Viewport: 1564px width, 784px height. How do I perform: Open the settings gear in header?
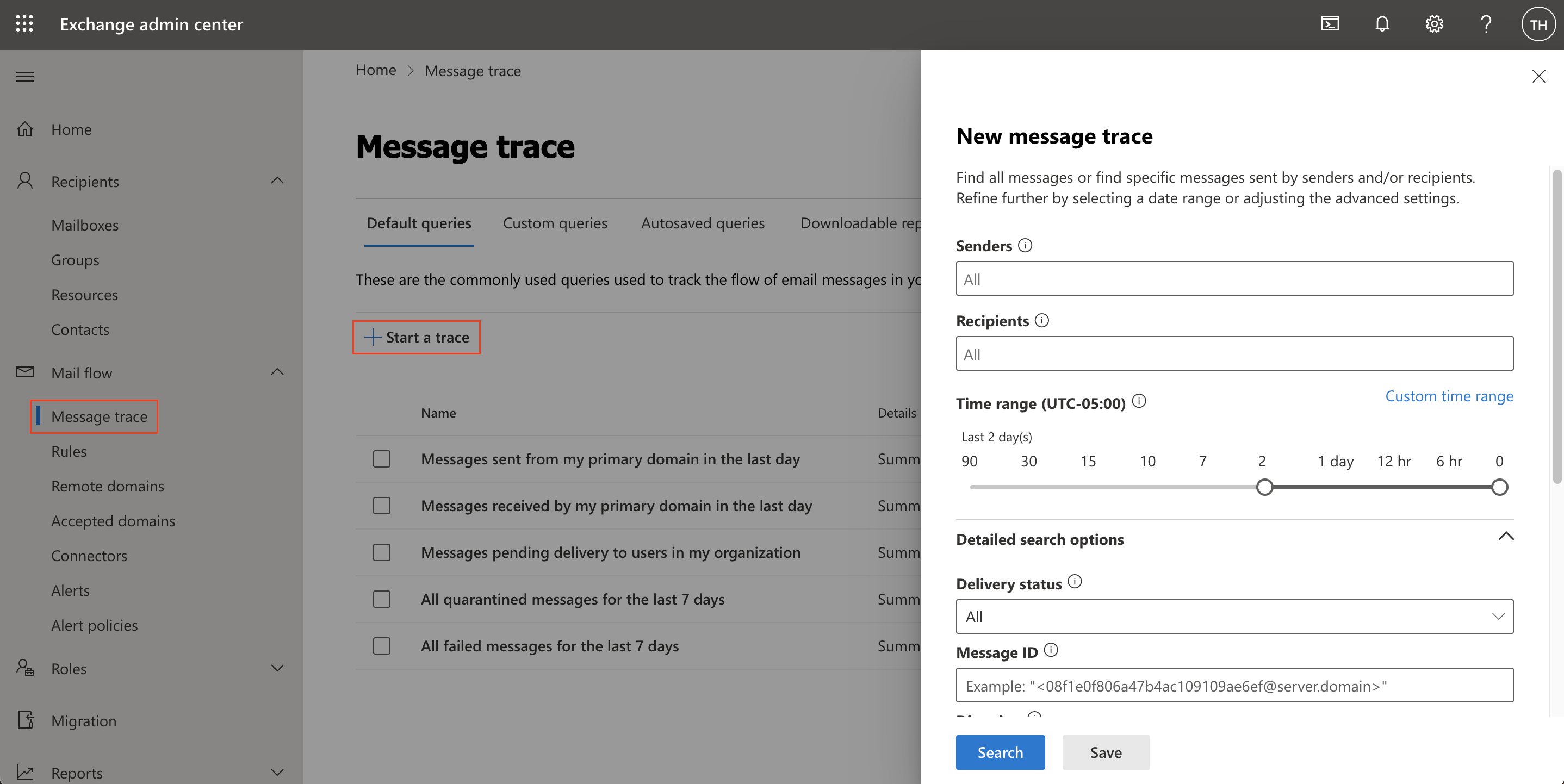pyautogui.click(x=1434, y=24)
